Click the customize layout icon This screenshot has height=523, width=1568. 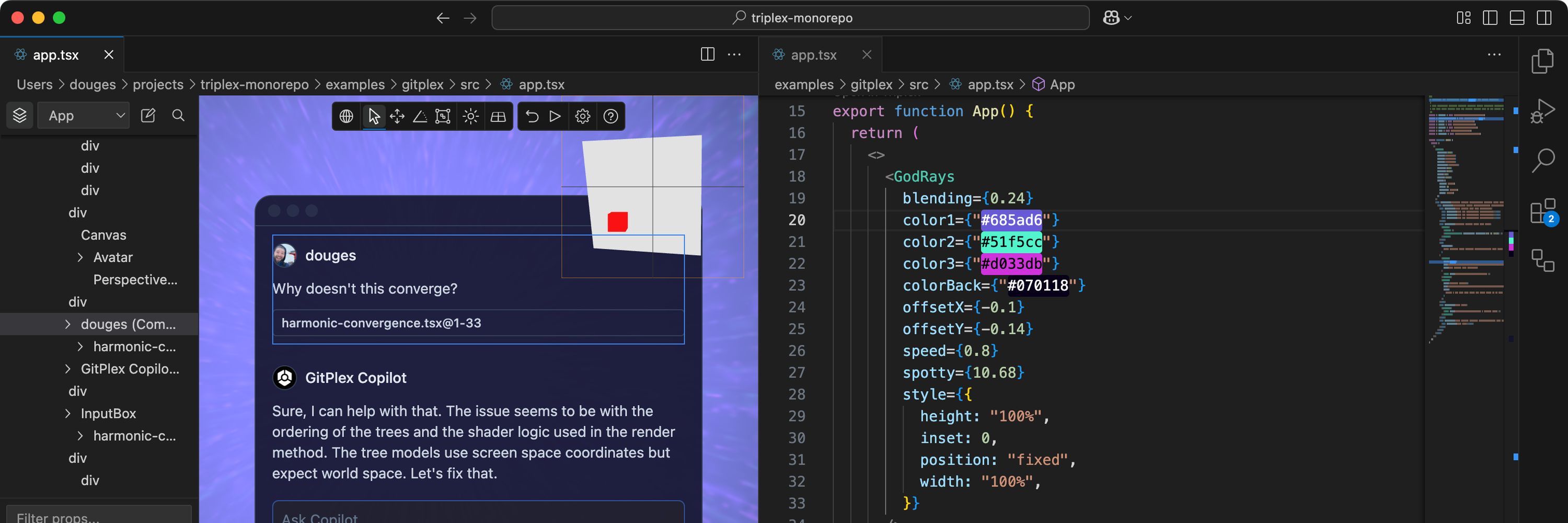1463,18
